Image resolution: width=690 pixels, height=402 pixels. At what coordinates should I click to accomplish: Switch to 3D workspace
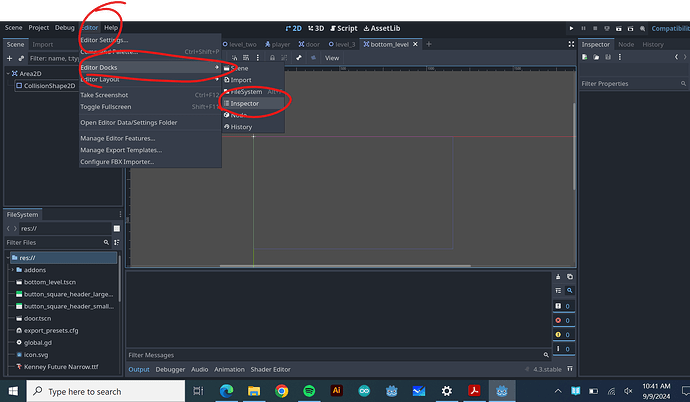pyautogui.click(x=316, y=28)
